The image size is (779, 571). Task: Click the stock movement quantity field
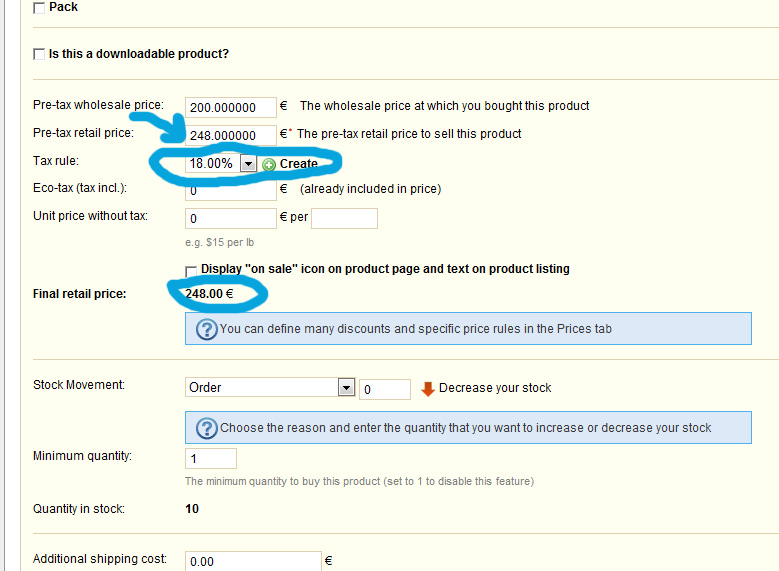coord(385,389)
